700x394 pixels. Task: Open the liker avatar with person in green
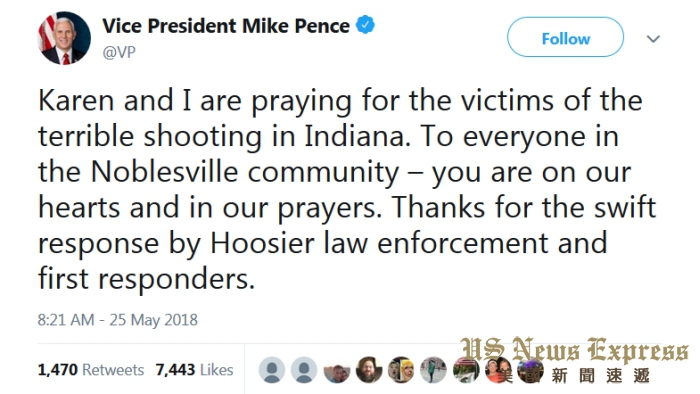point(433,370)
